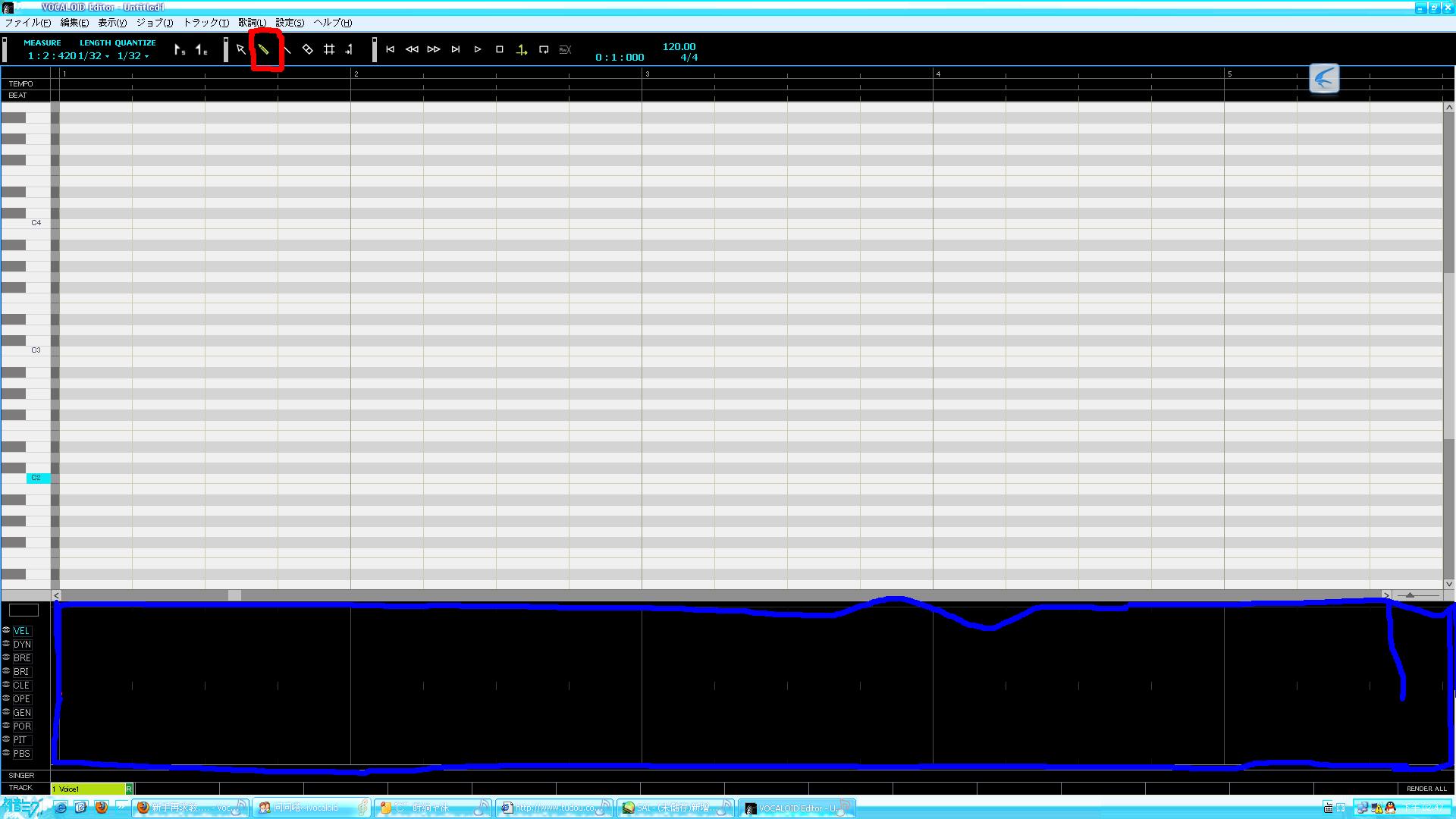Select the 1 Voice1 track tab

(88, 789)
